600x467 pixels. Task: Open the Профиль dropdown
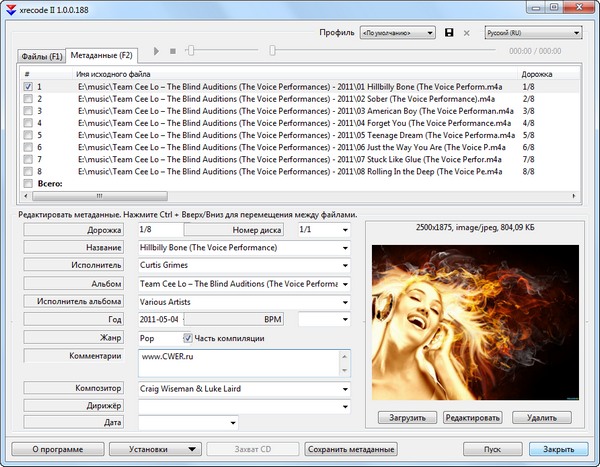pyautogui.click(x=397, y=33)
